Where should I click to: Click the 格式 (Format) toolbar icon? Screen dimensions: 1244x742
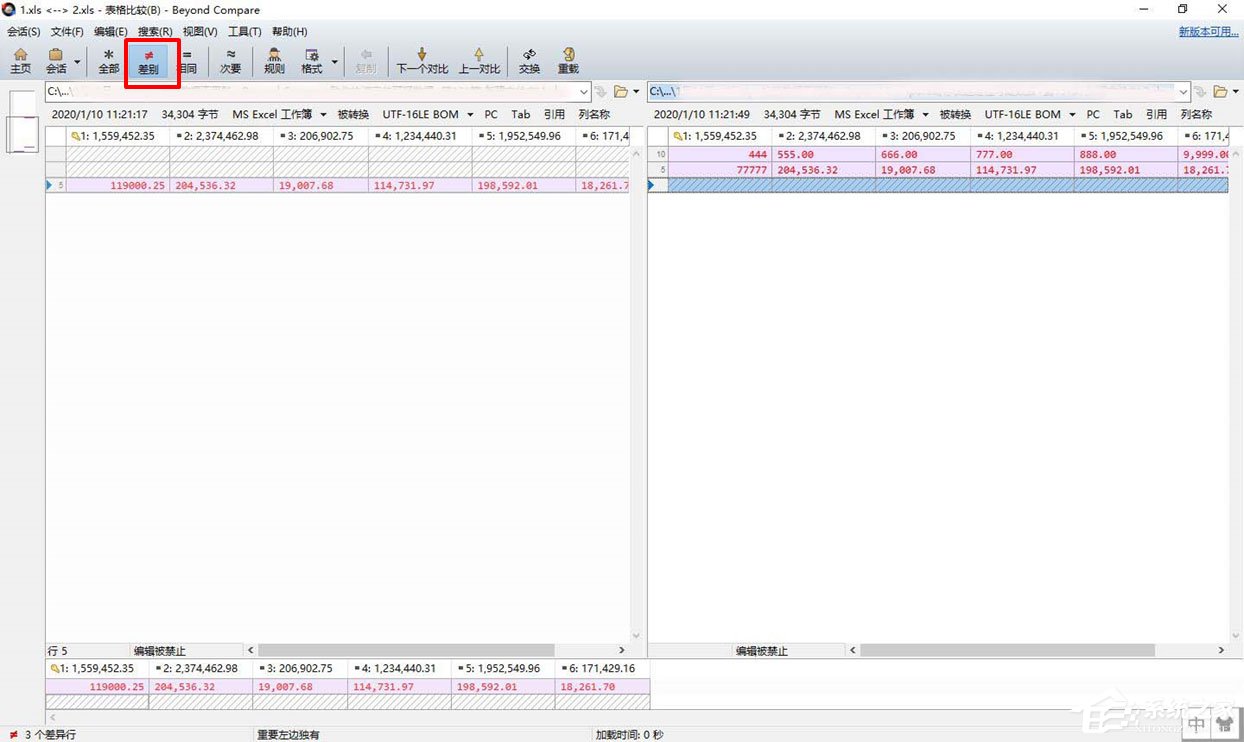pos(312,61)
